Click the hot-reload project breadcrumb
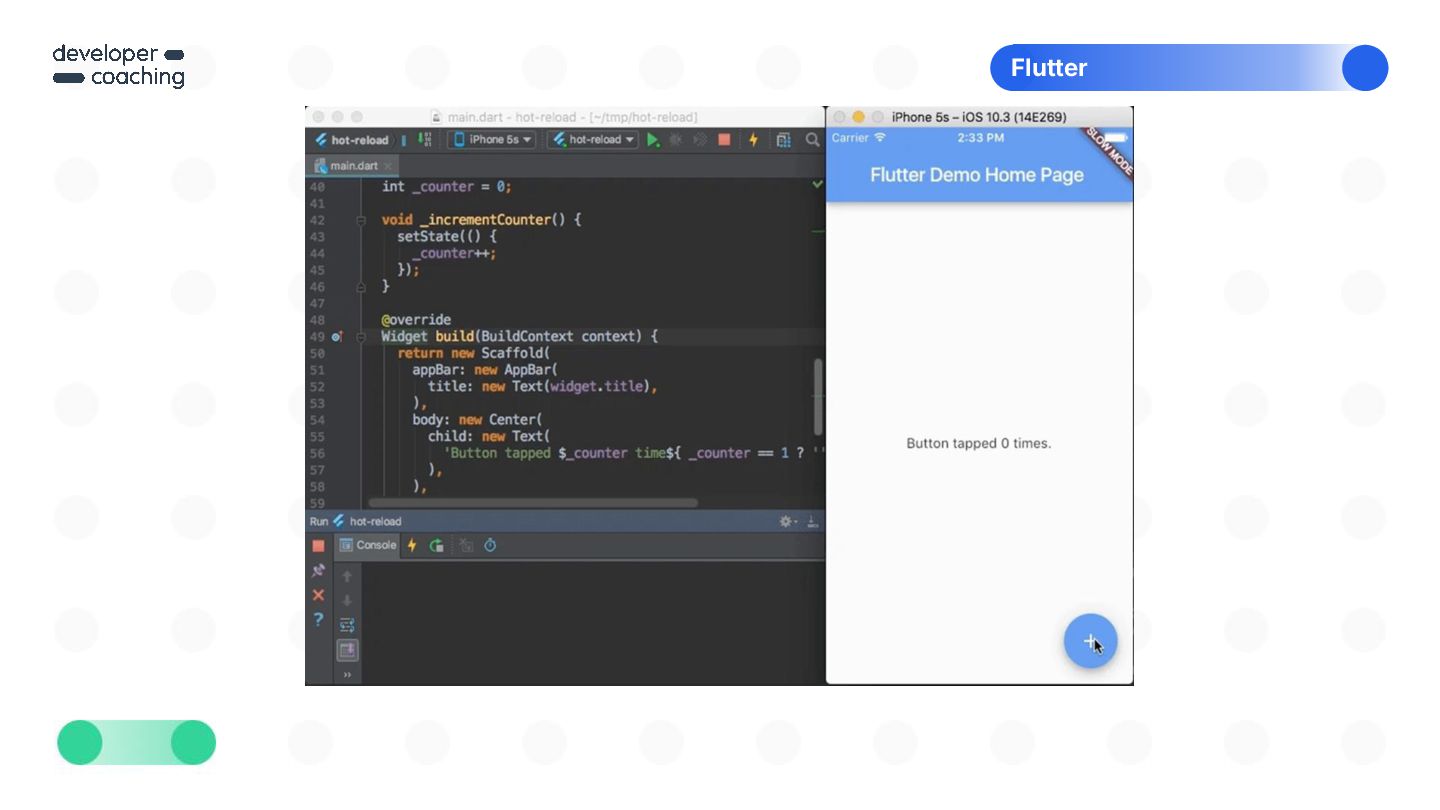 coord(352,140)
